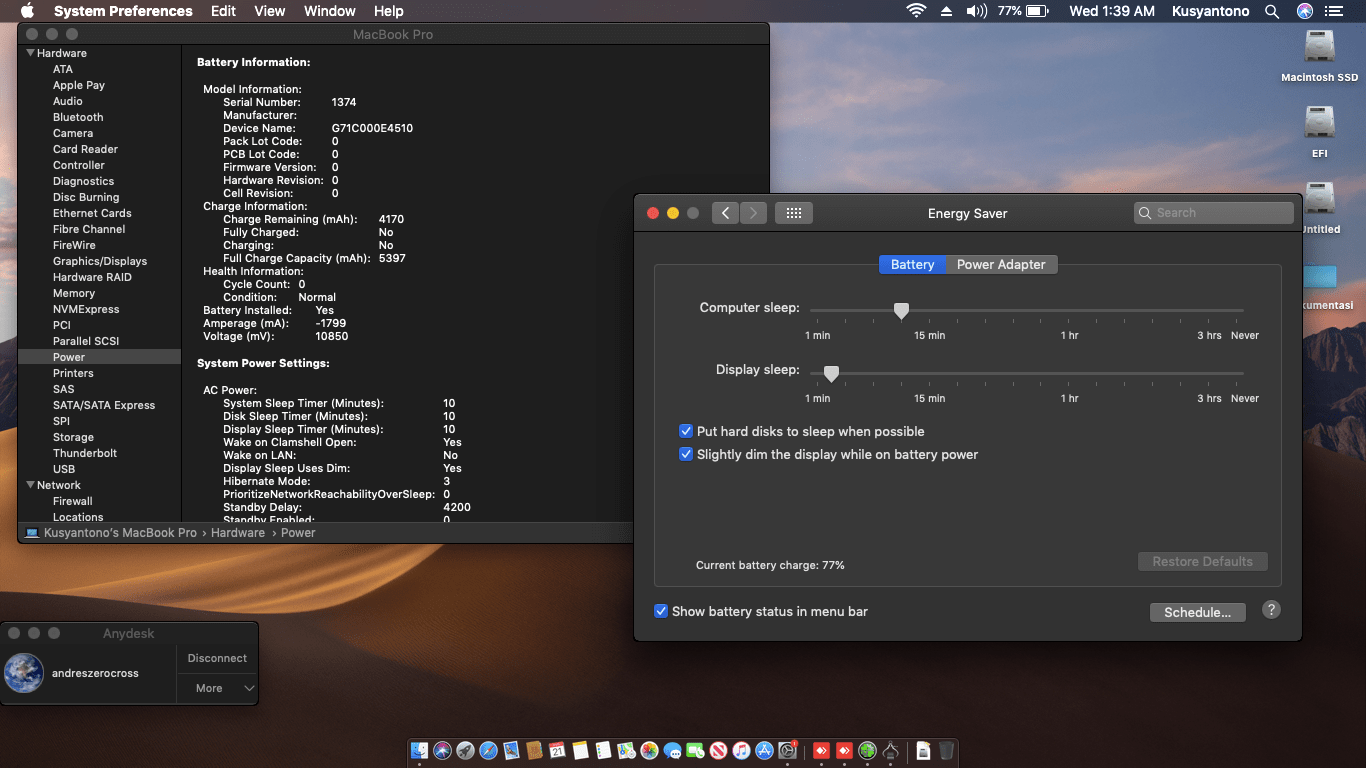Click the Wi-Fi status icon in menu bar

click(916, 11)
